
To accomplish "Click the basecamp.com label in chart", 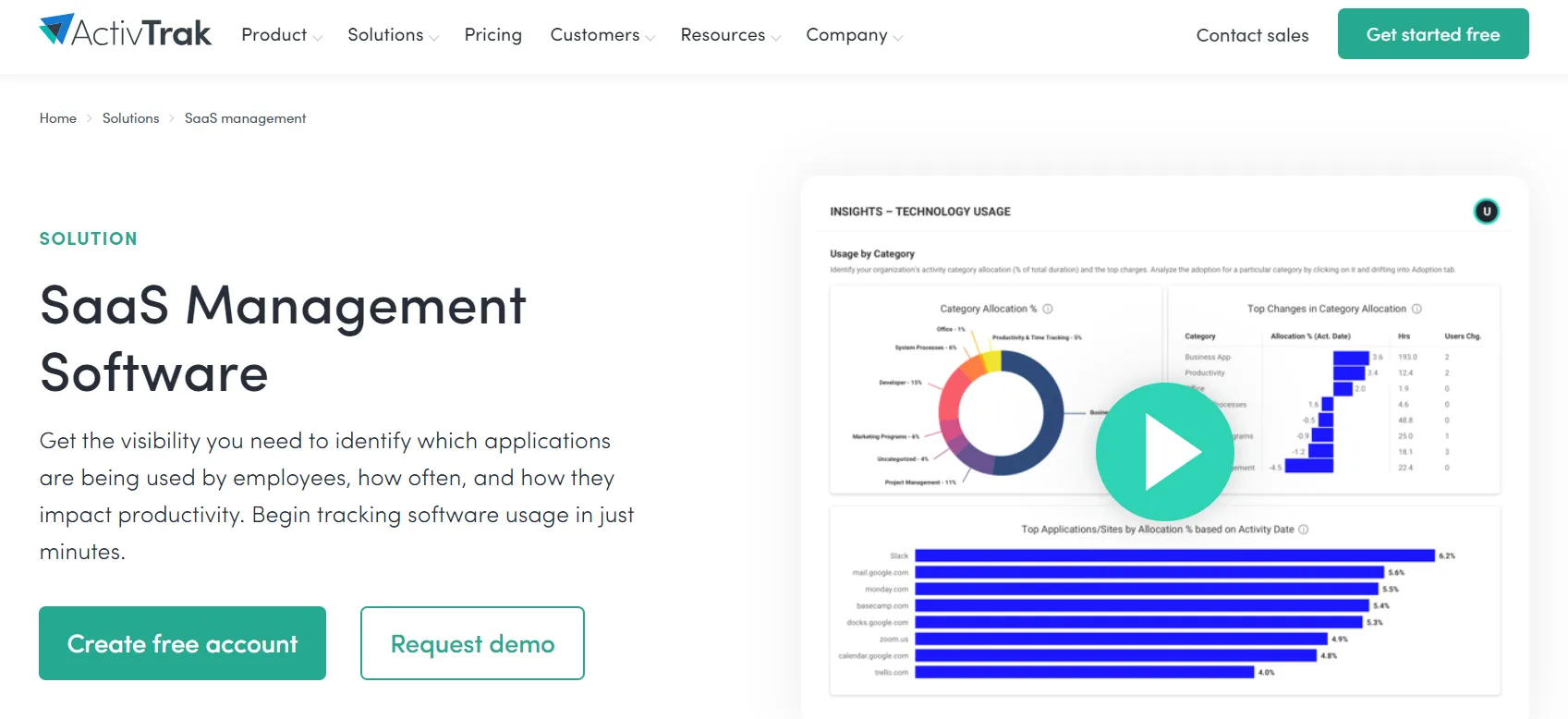I will tap(882, 605).
